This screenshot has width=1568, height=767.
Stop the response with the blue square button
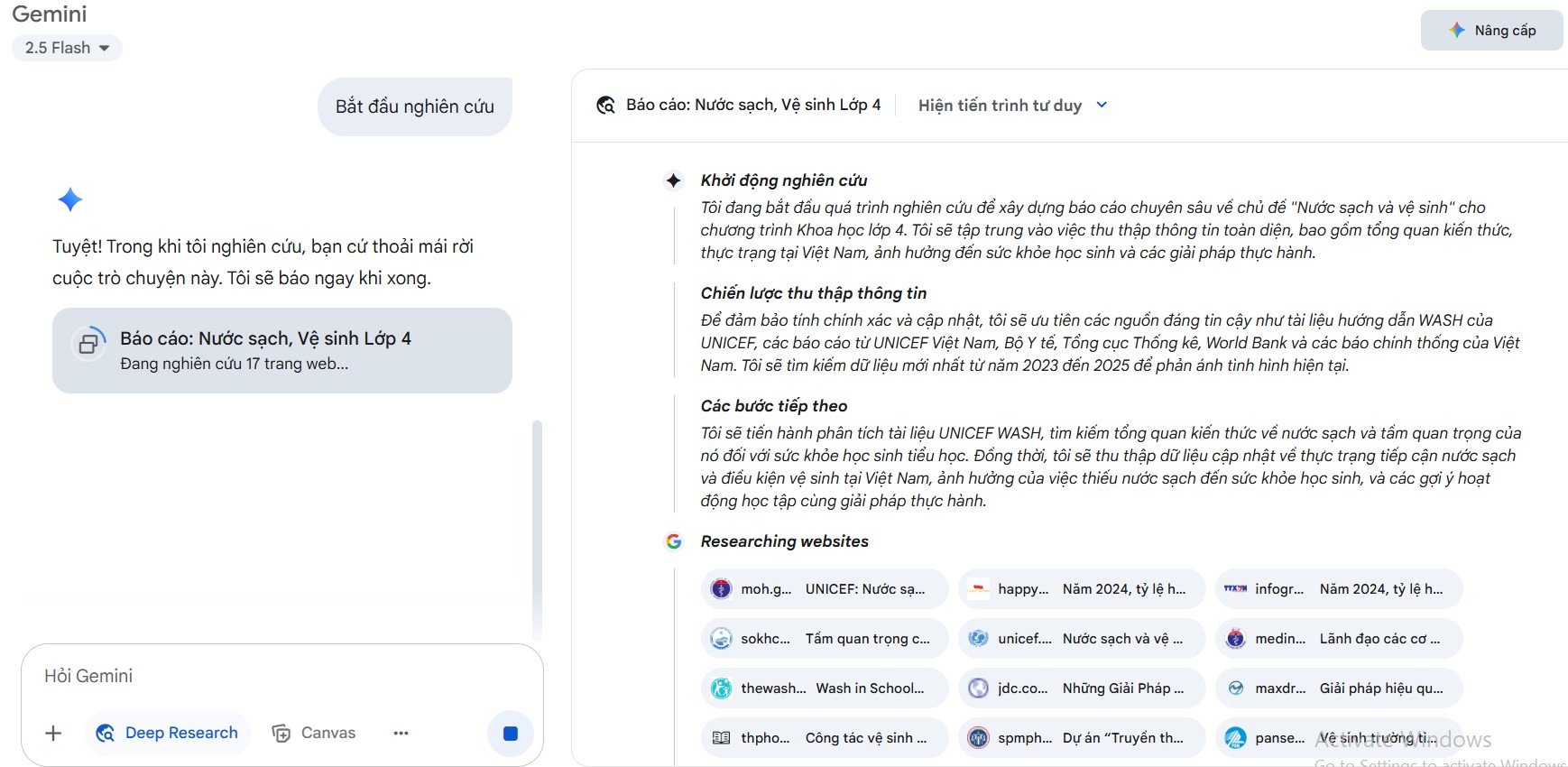(x=510, y=734)
